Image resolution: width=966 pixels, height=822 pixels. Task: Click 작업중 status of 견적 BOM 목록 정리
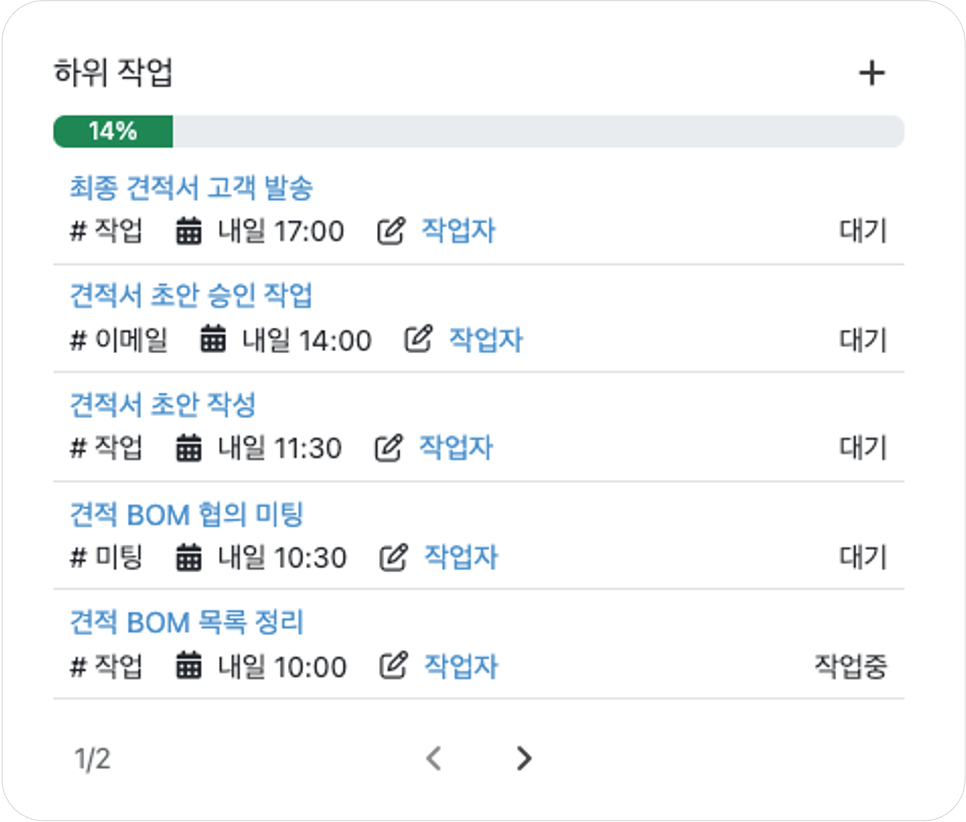click(851, 666)
